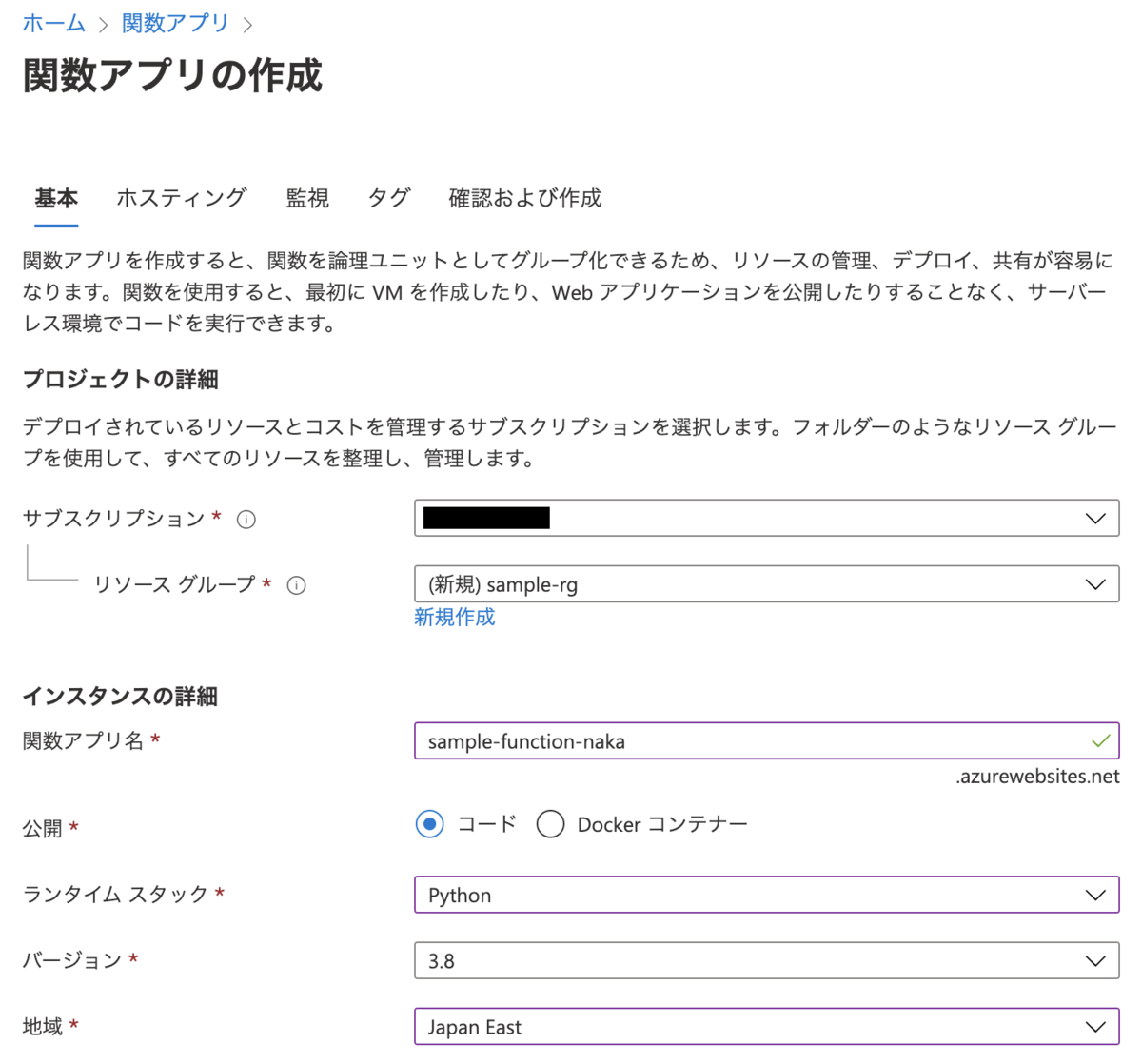Click inside the 関数アプリ名 input field
Screen dimensions: 1142x1064
[x=666, y=739]
